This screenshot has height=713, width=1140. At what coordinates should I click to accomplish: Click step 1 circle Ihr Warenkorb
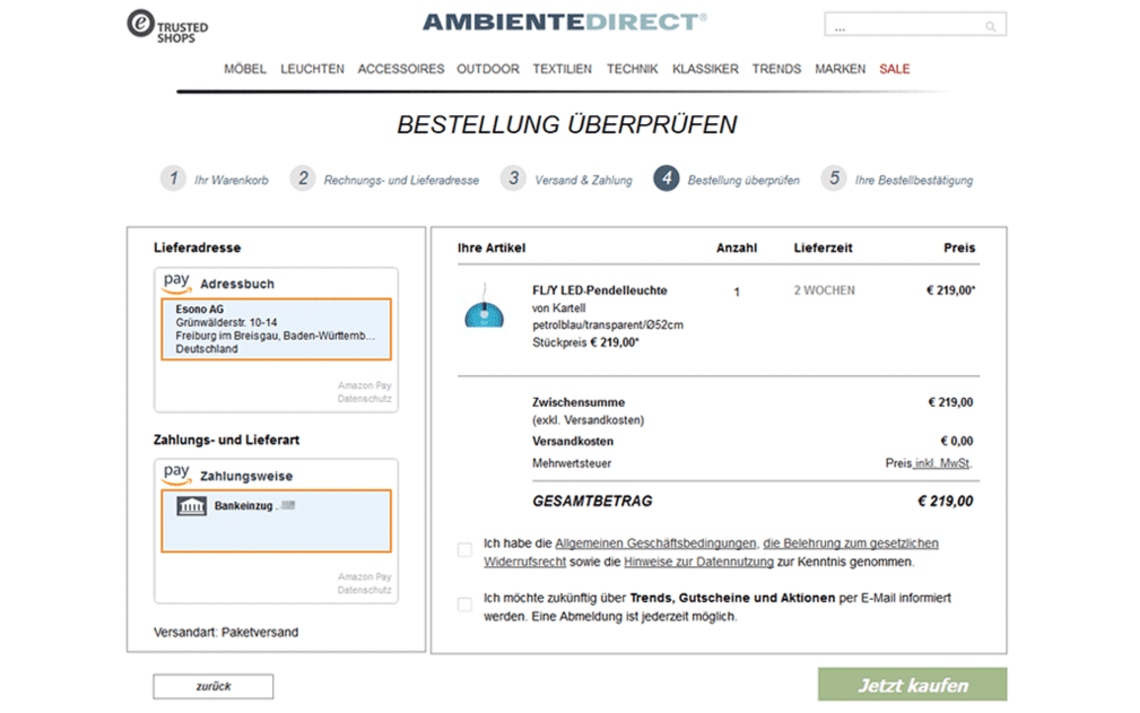coord(173,178)
